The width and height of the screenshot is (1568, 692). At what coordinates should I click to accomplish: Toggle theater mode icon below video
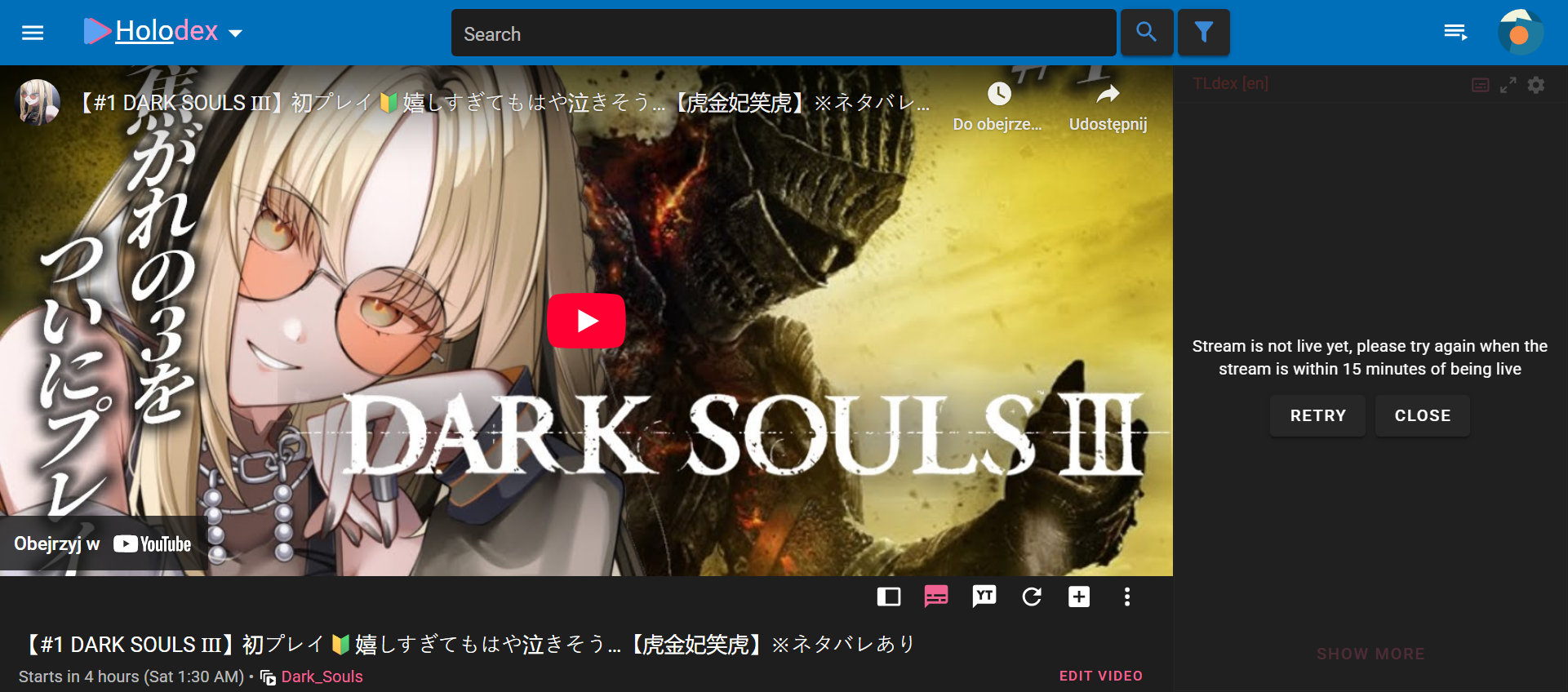[x=888, y=597]
